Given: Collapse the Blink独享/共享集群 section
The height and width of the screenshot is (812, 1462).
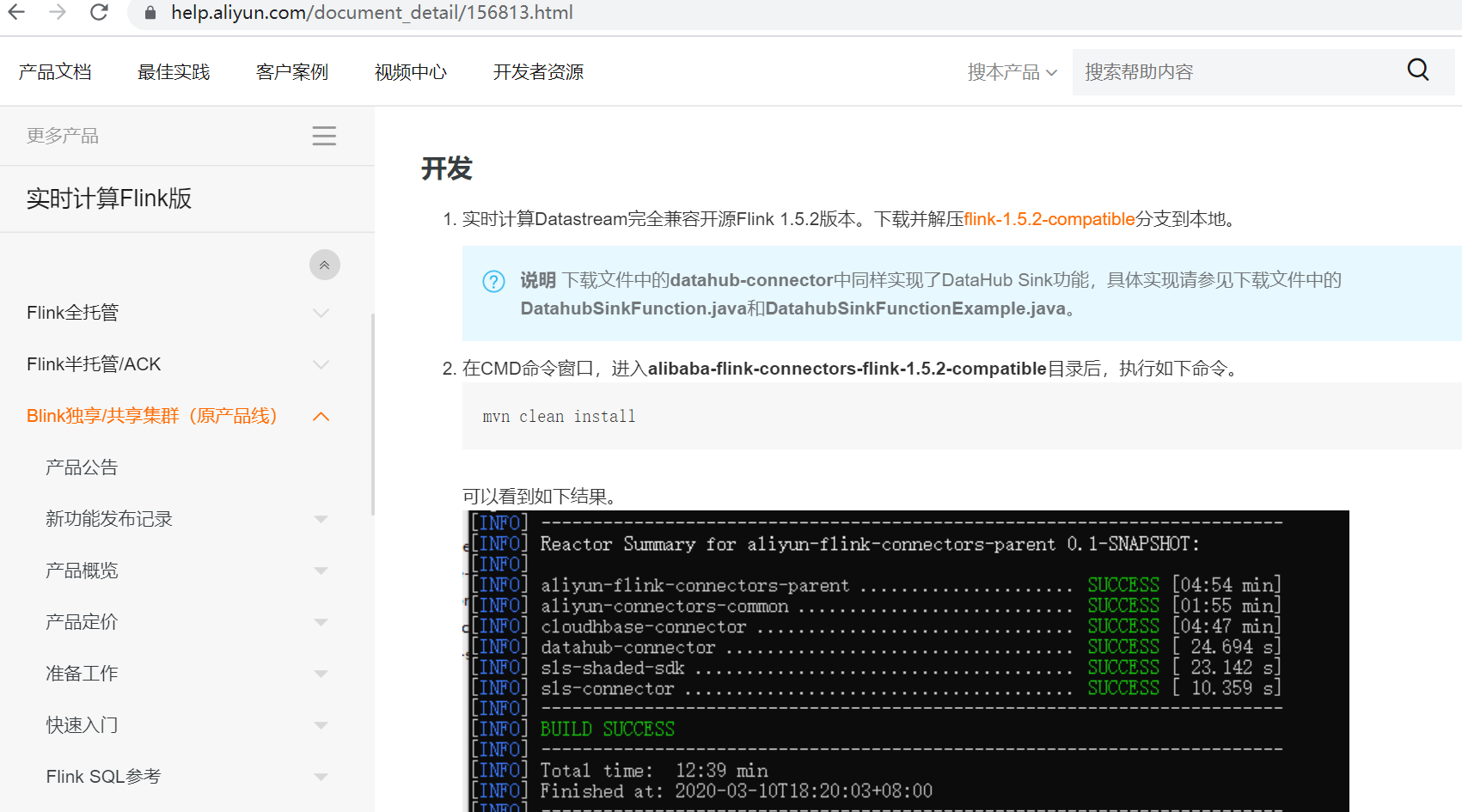Looking at the screenshot, I should (x=321, y=416).
